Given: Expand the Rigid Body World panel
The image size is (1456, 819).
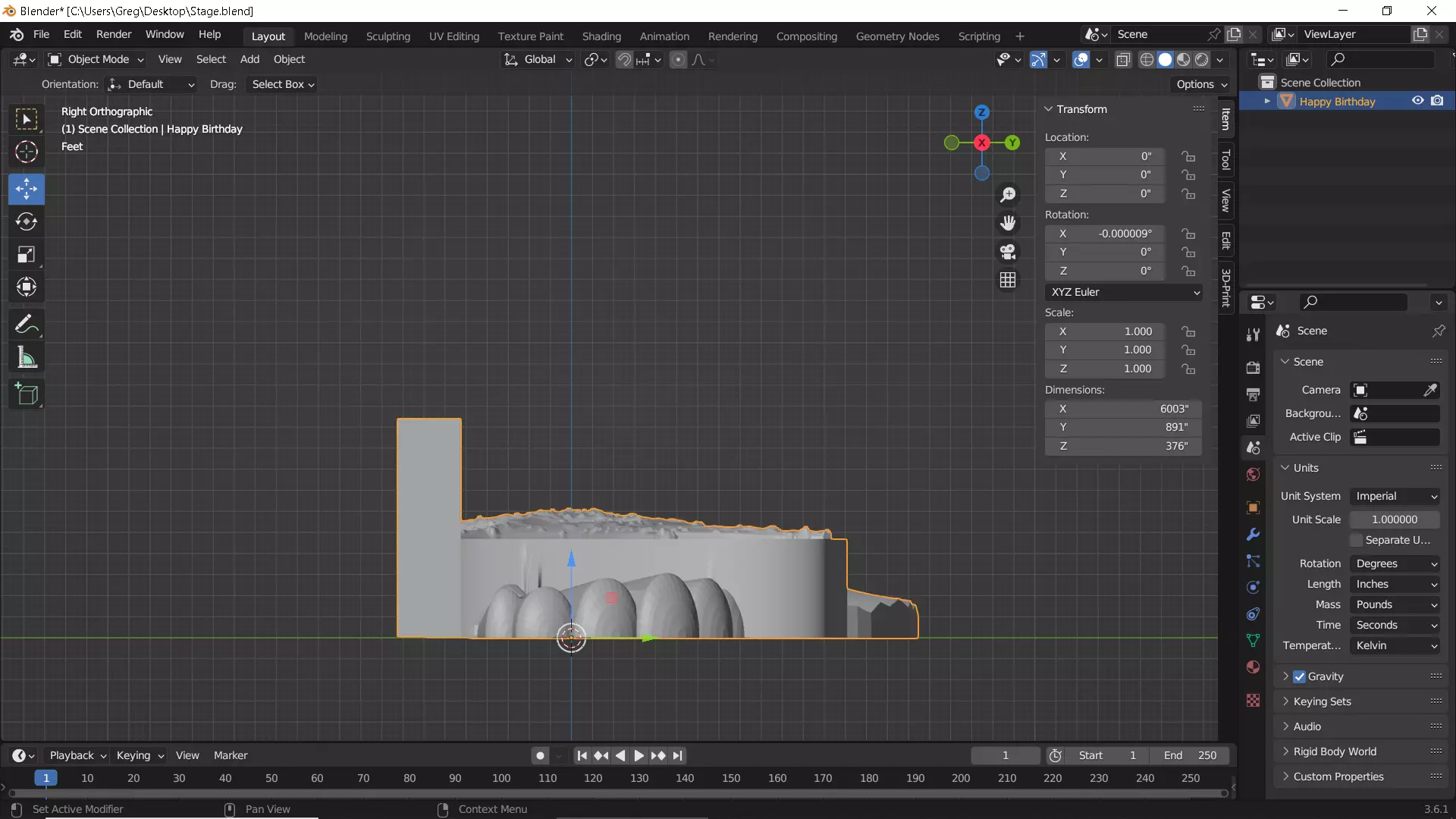Looking at the screenshot, I should pyautogui.click(x=1335, y=752).
